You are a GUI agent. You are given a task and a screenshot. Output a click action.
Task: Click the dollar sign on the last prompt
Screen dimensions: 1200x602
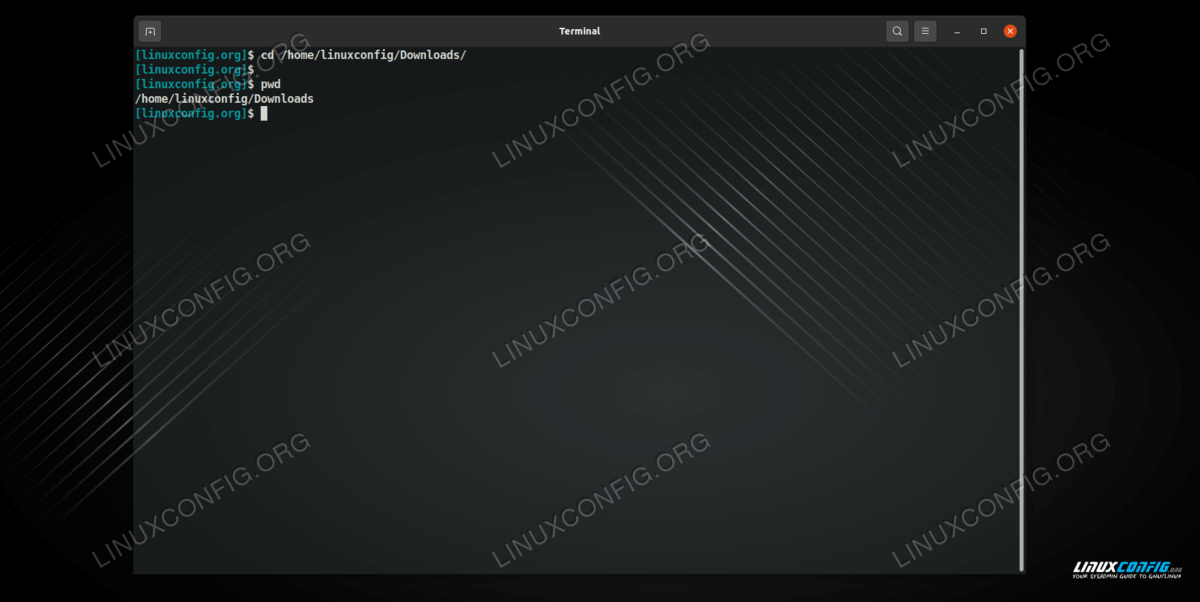pyautogui.click(x=250, y=114)
